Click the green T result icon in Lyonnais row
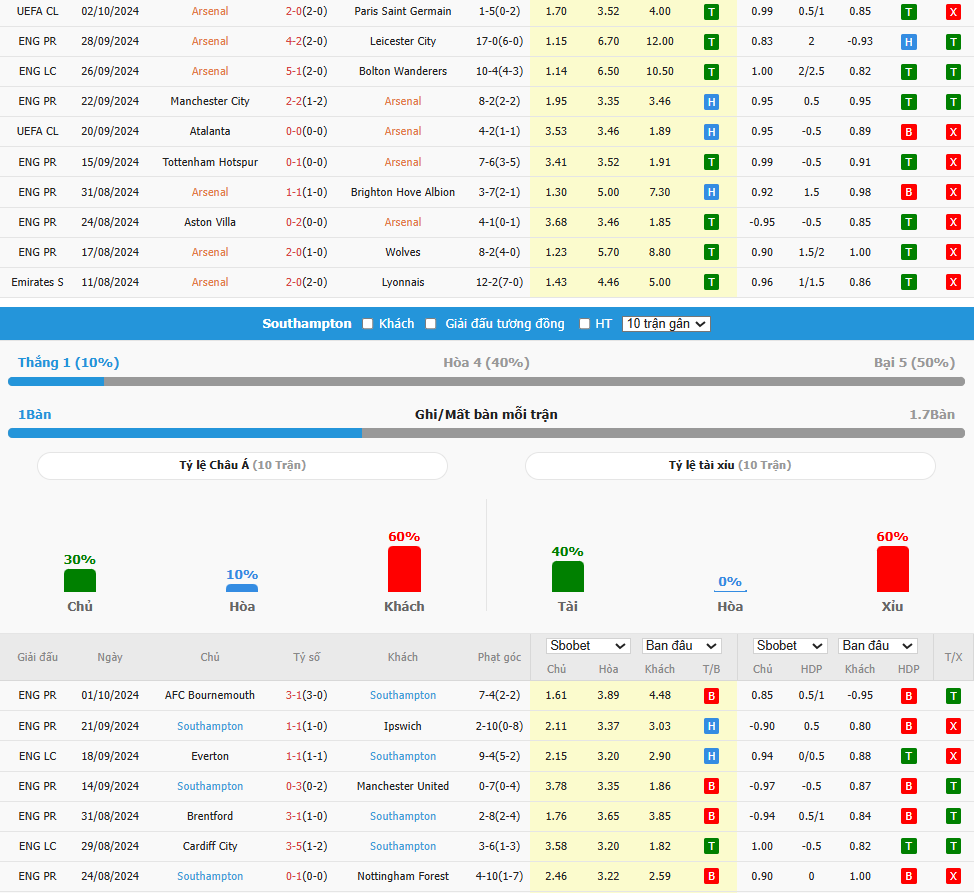 (711, 283)
